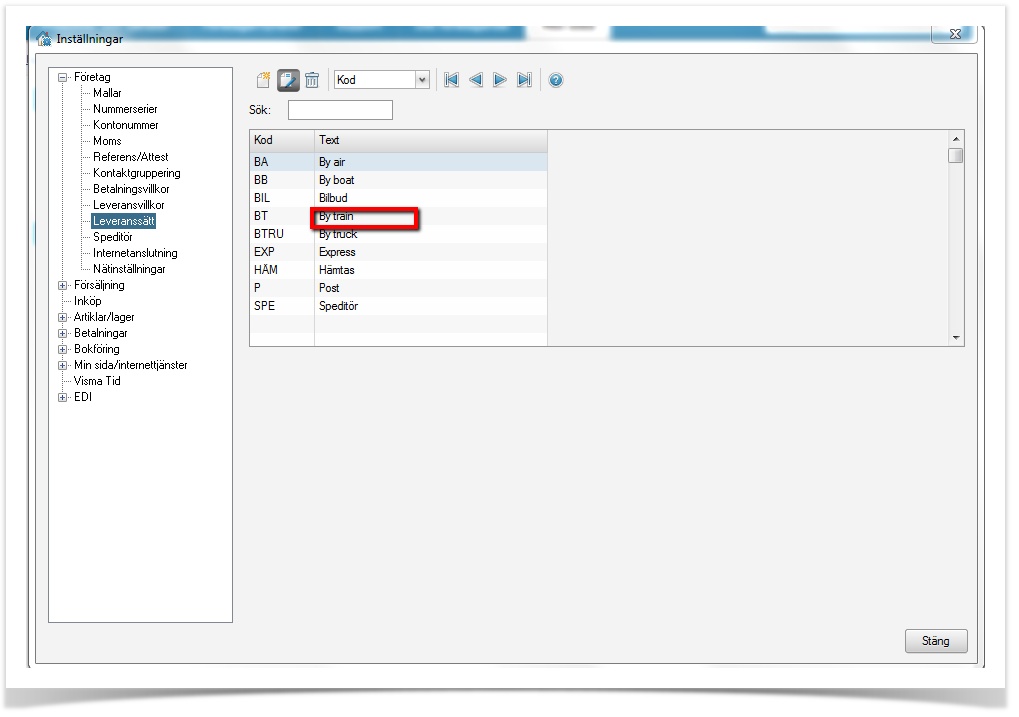Collapse the Företag tree node
This screenshot has height=717, width=1019.
(x=62, y=77)
